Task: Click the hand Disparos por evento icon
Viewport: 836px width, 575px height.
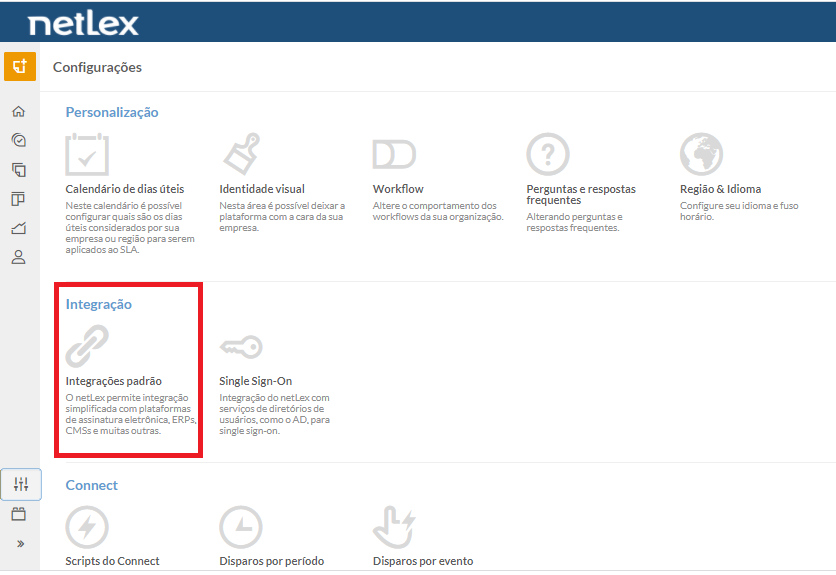Action: coord(394,528)
